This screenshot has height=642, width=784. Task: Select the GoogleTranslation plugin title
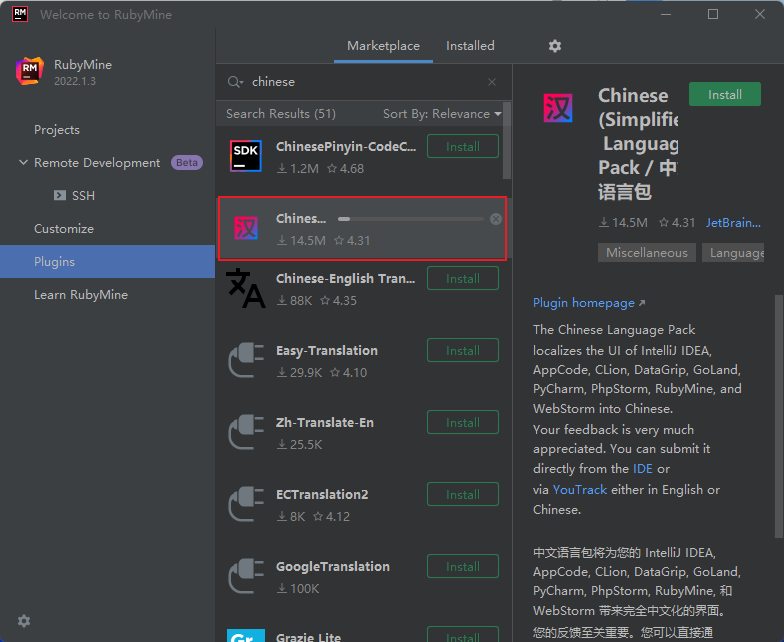coord(332,566)
